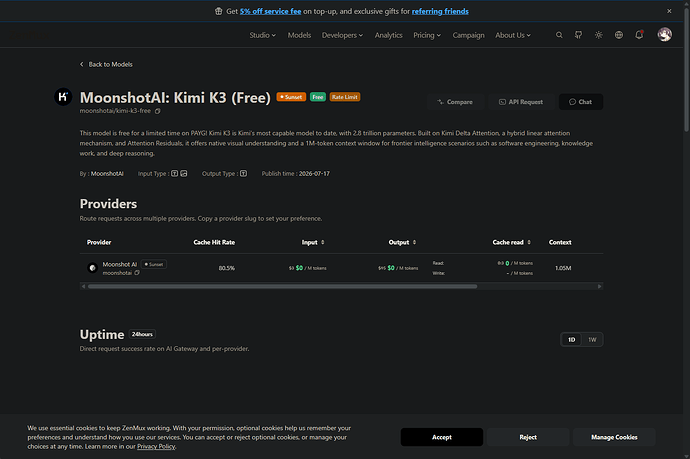Click the 1.05M context value
The height and width of the screenshot is (459, 690).
click(563, 268)
